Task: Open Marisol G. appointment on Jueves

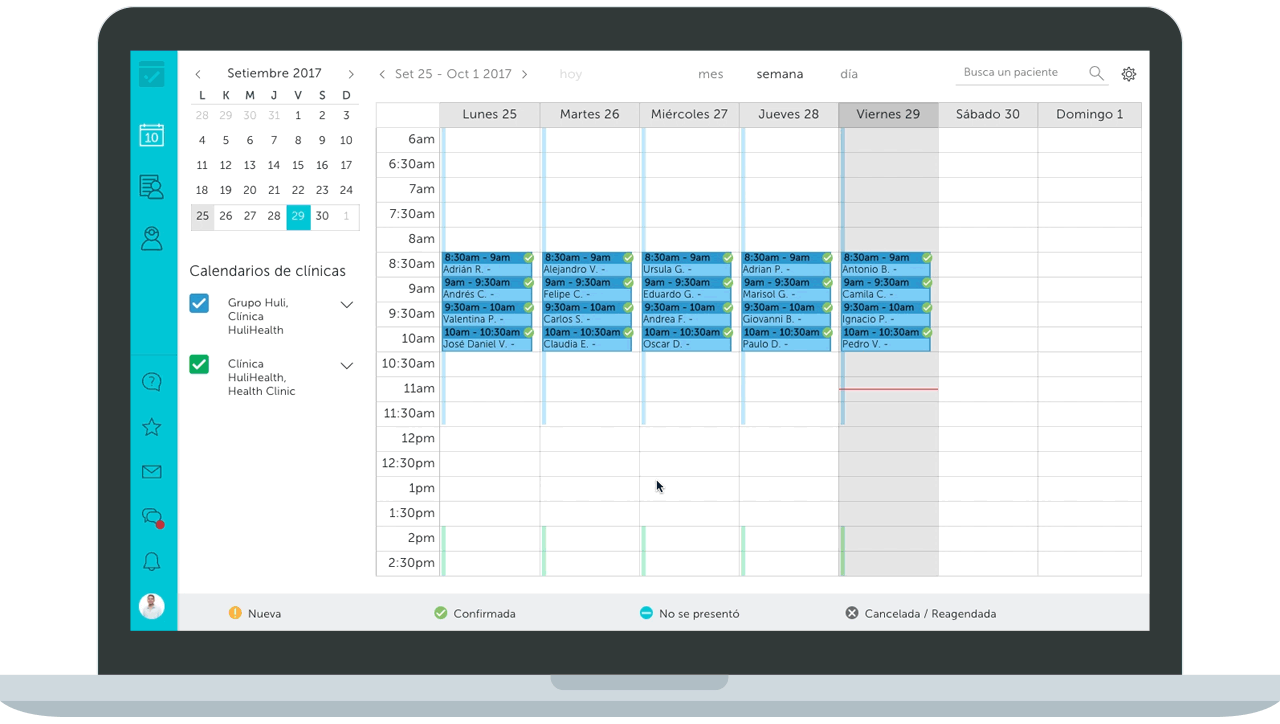Action: pyautogui.click(x=786, y=289)
